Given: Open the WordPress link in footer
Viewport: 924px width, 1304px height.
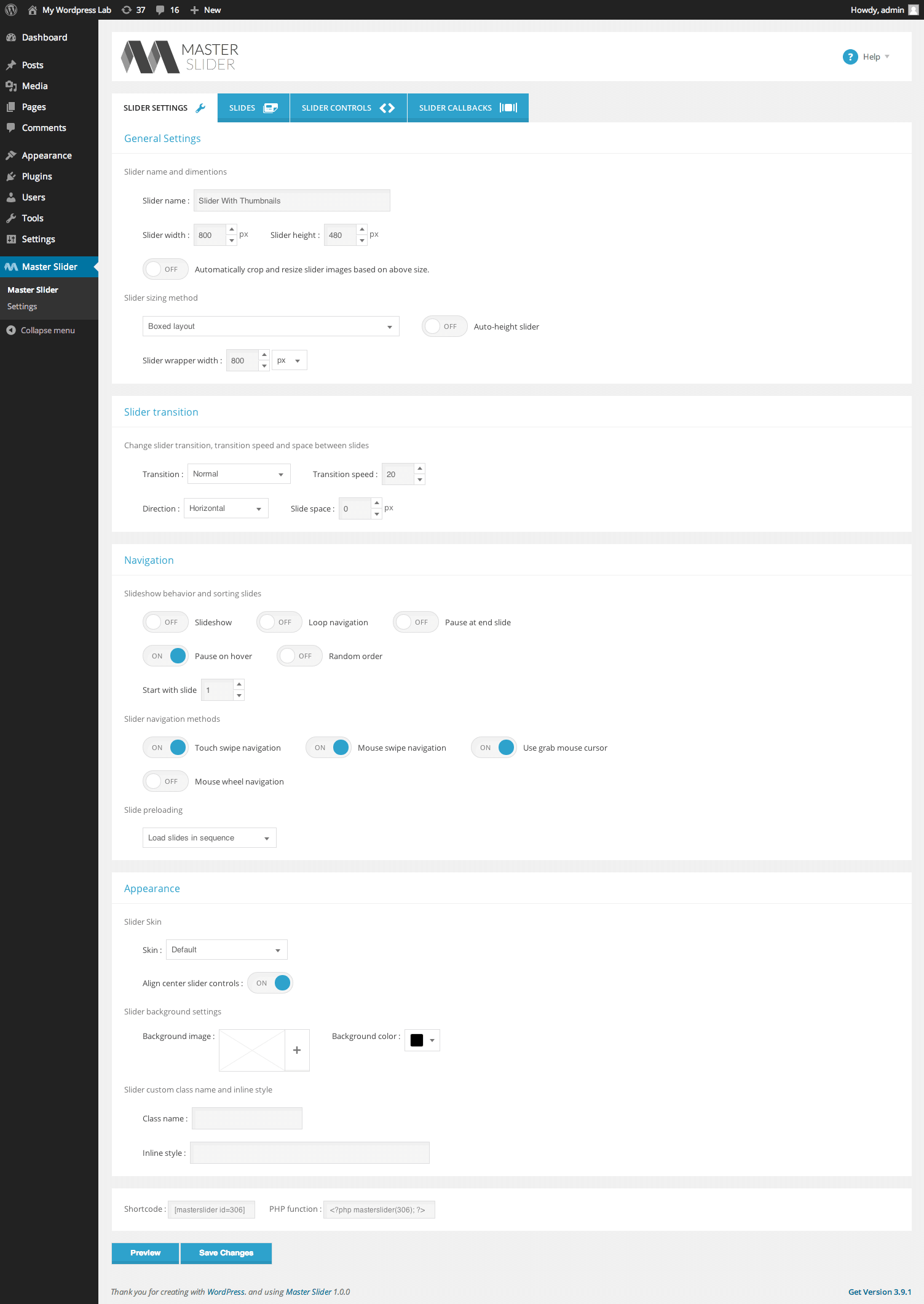Looking at the screenshot, I should [226, 1292].
